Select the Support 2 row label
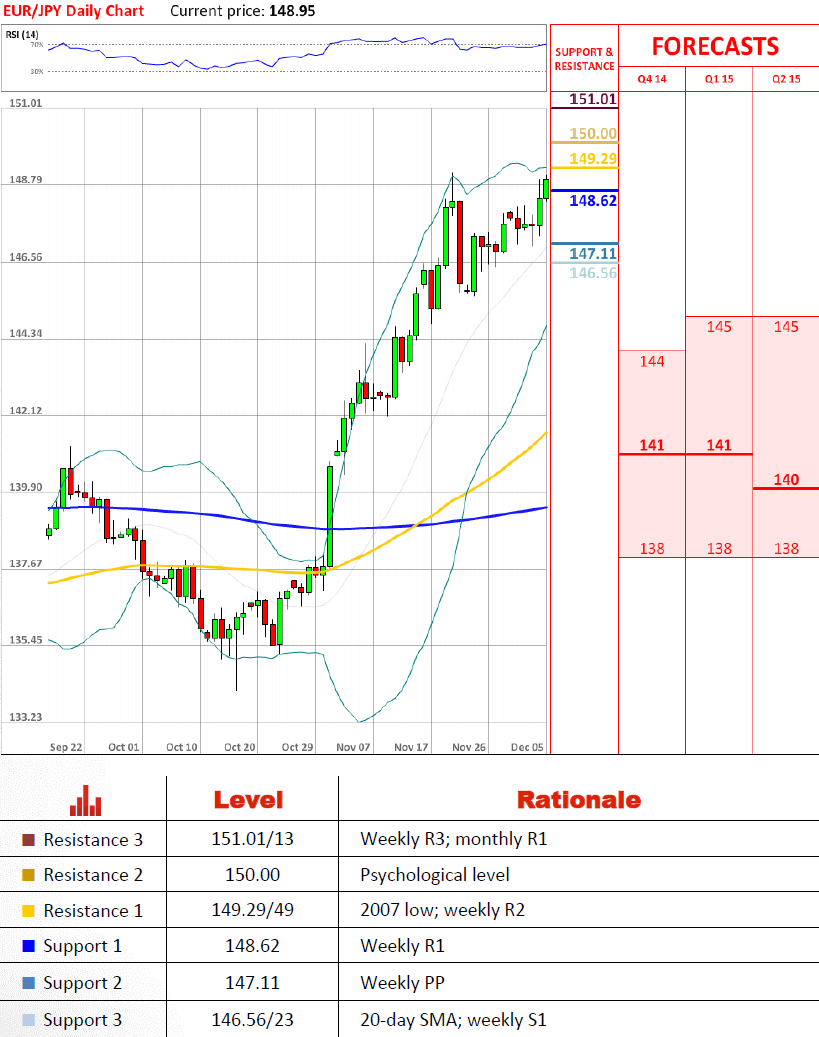819x1037 pixels. (x=83, y=983)
